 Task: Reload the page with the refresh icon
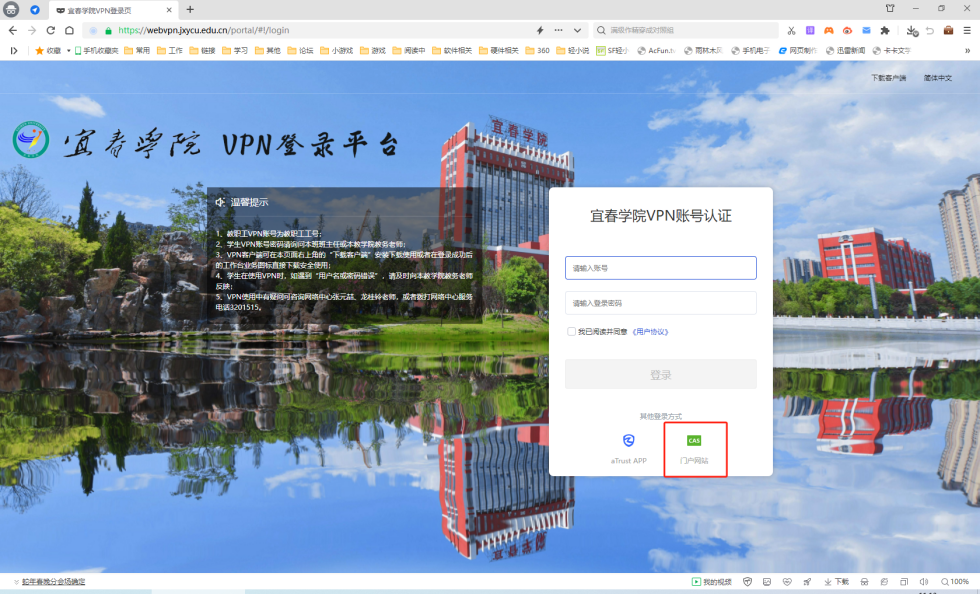pos(50,30)
